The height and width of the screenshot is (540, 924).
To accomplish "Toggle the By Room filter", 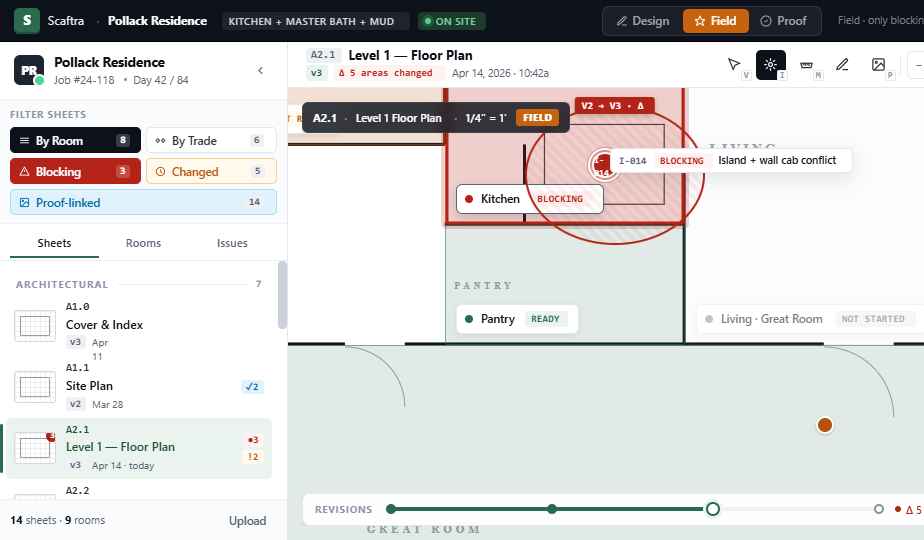I will click(x=75, y=140).
